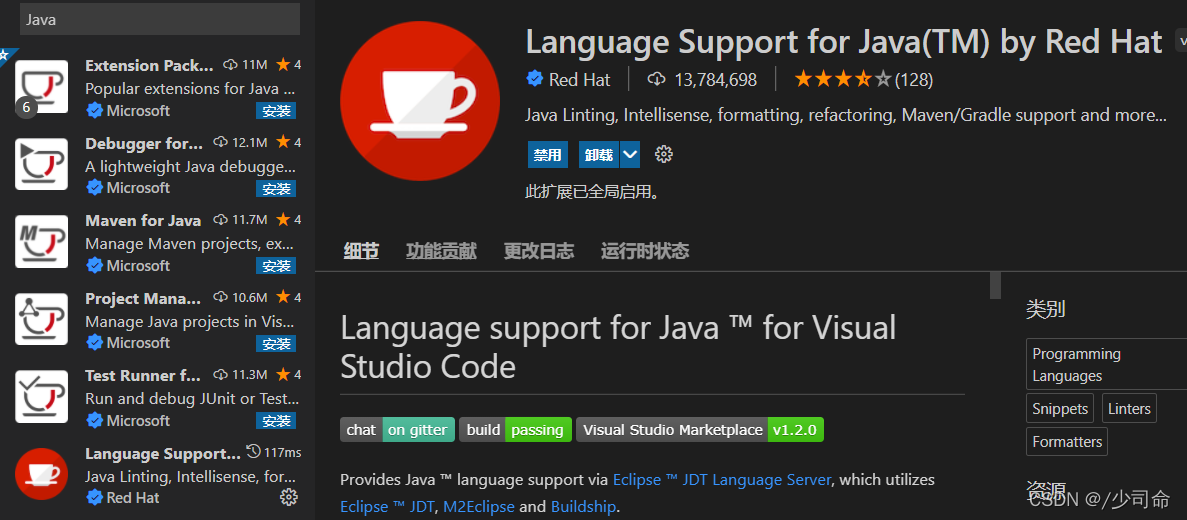Click the Extension Pack for Java icon
This screenshot has height=520, width=1187.
(x=42, y=87)
